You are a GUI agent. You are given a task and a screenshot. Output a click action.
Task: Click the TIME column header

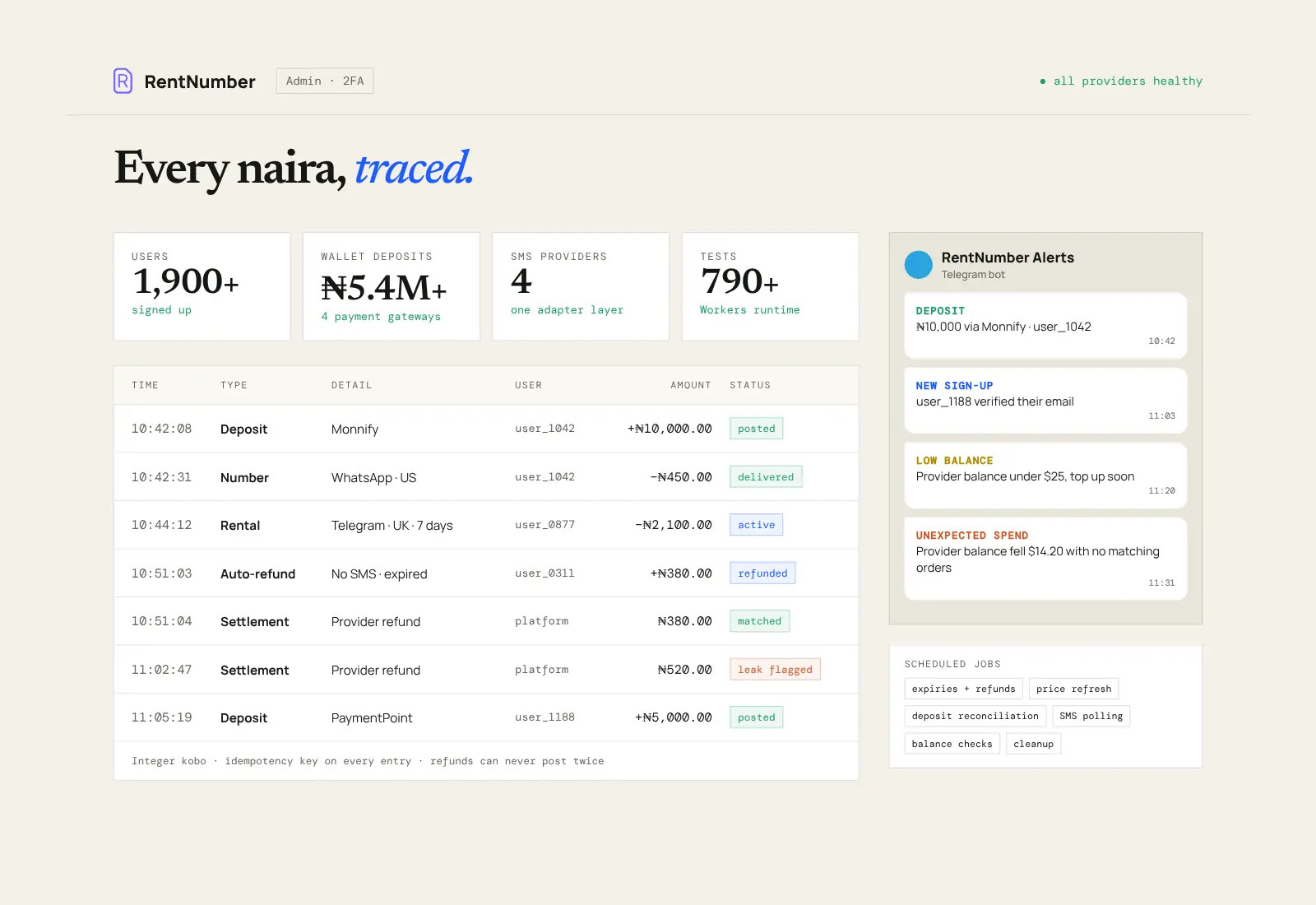pyautogui.click(x=145, y=385)
